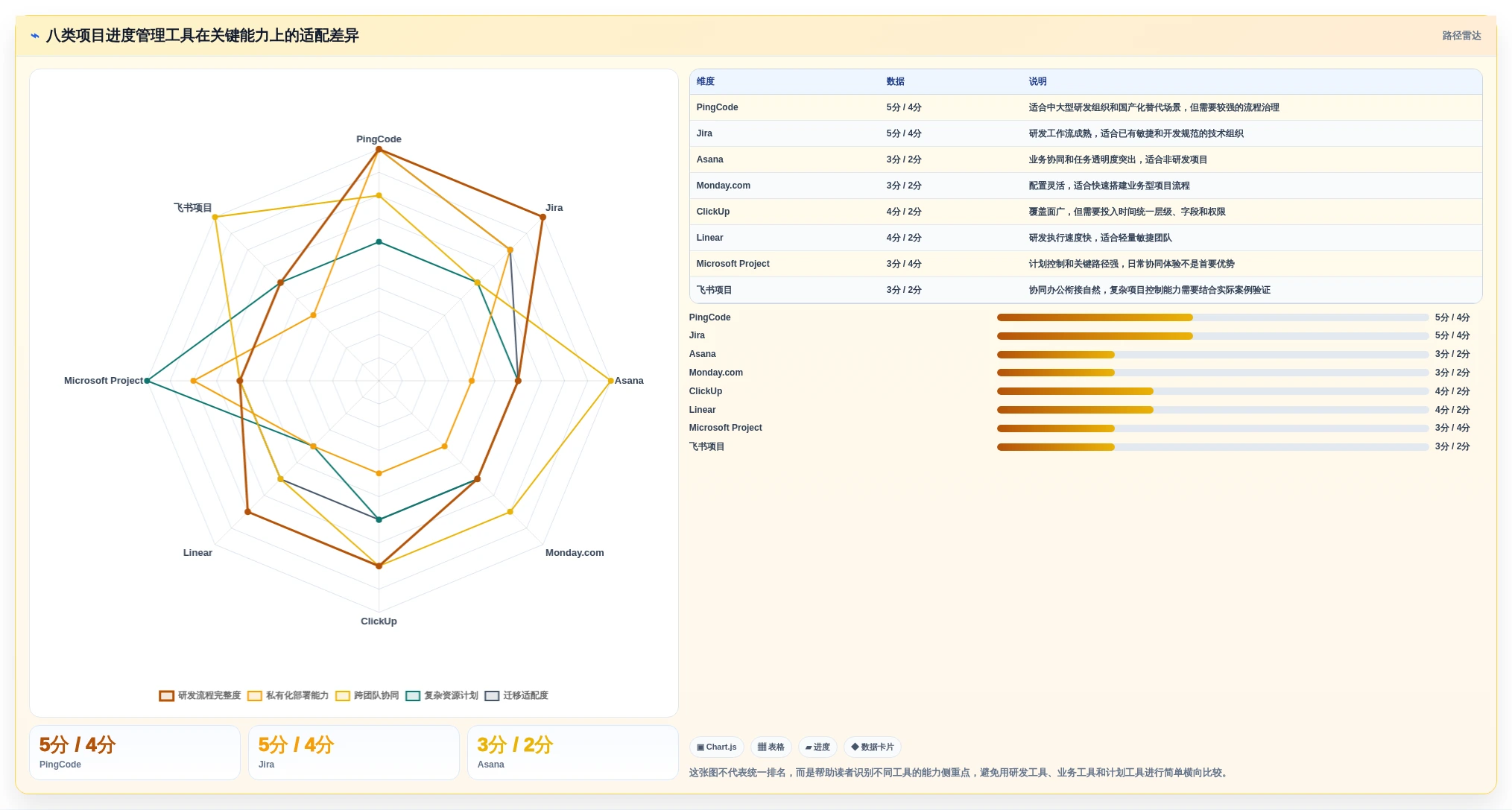Click the Asana radar axis label
This screenshot has width=1512, height=810.
pyautogui.click(x=629, y=381)
